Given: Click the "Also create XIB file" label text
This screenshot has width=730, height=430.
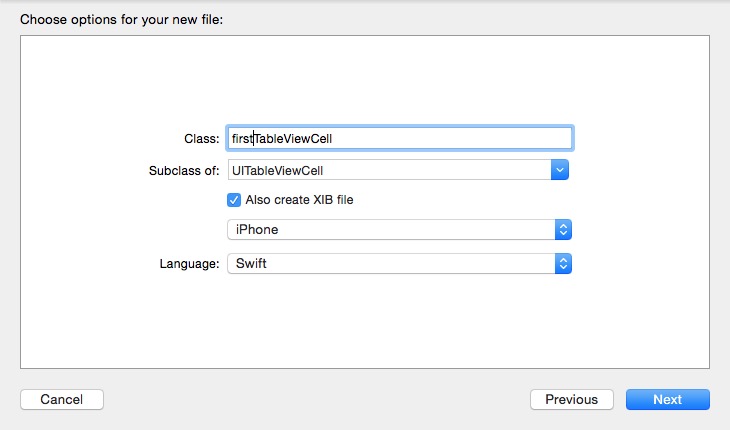Looking at the screenshot, I should tap(299, 199).
